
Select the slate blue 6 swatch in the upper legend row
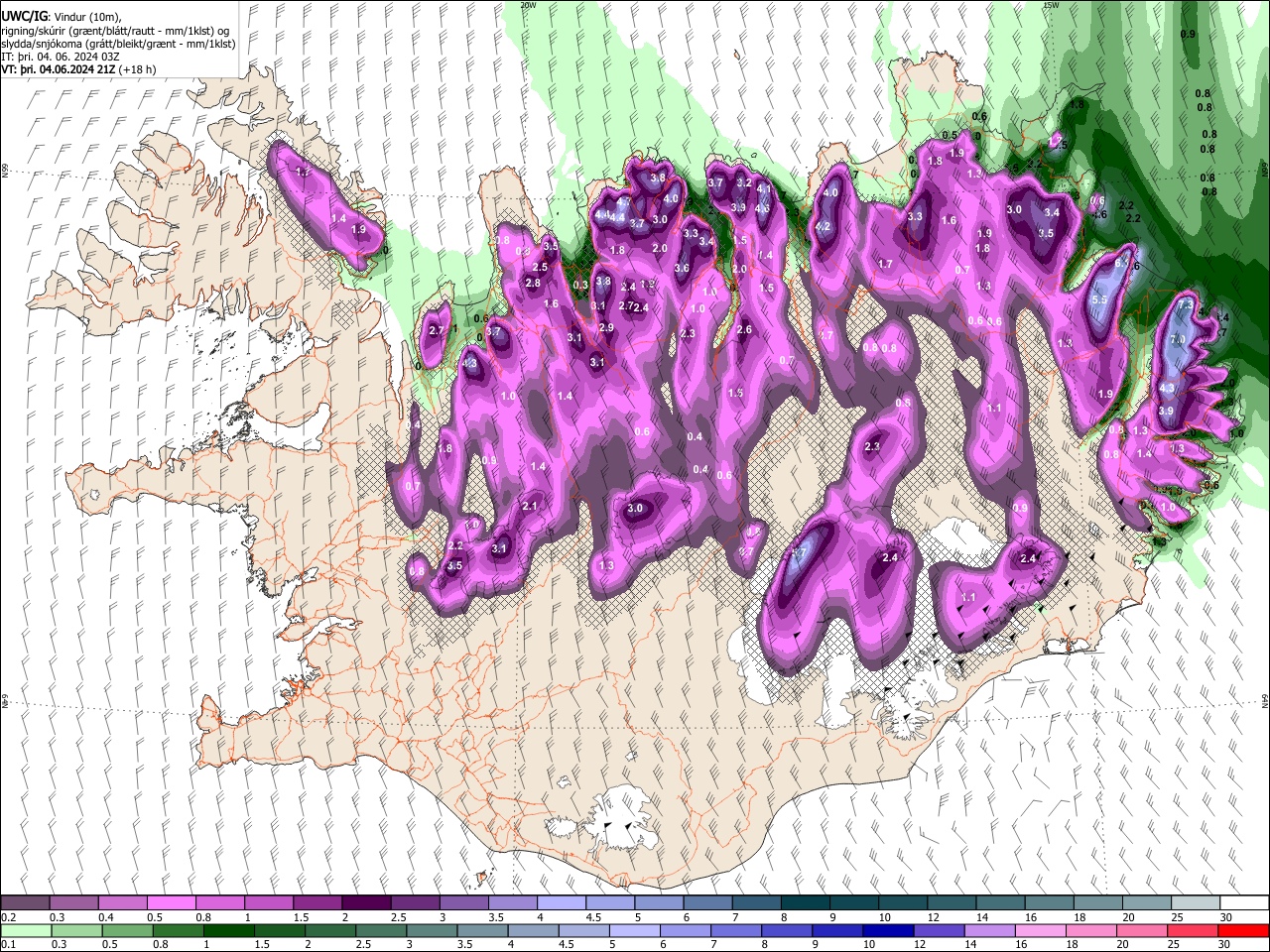pos(708,903)
